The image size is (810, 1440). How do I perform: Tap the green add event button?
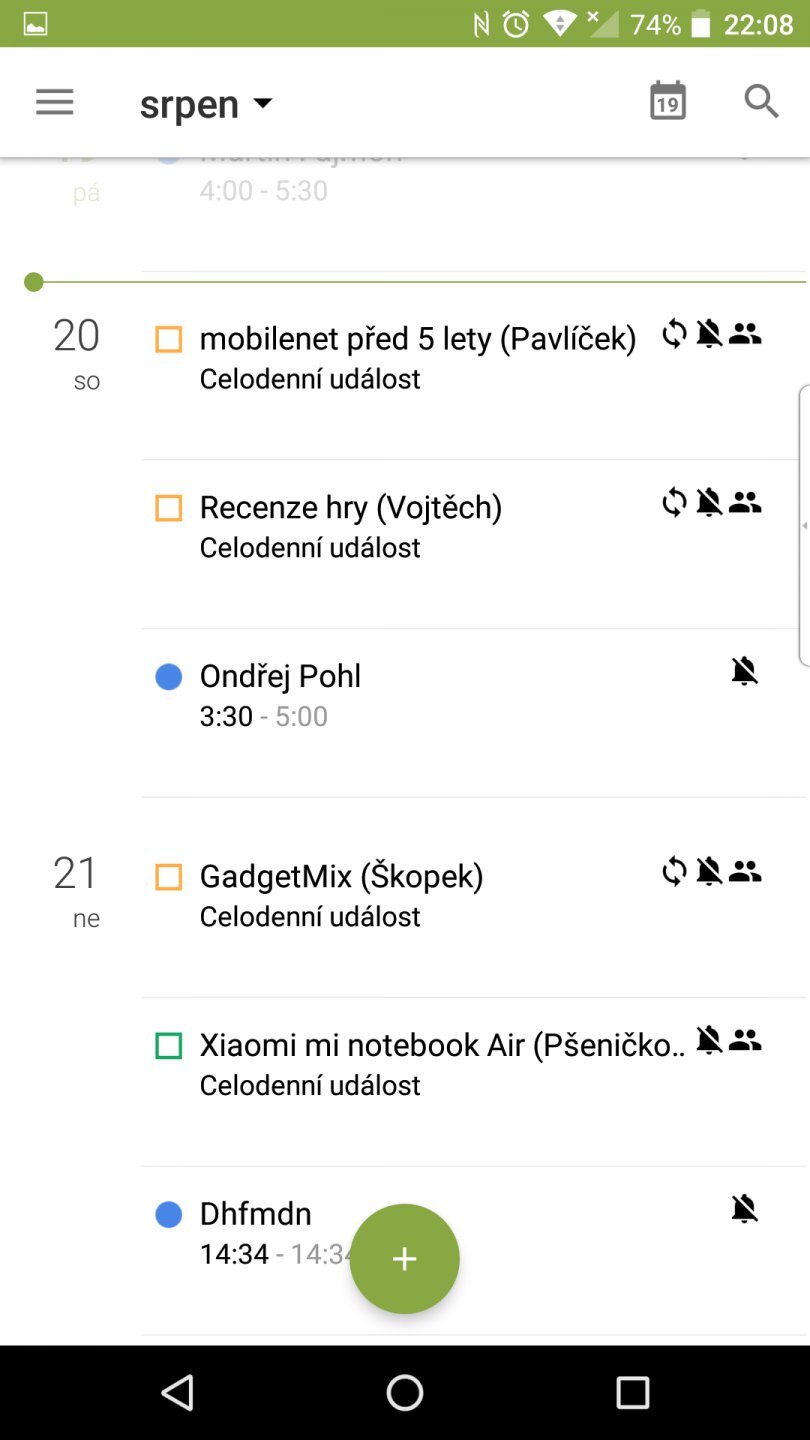point(404,1259)
